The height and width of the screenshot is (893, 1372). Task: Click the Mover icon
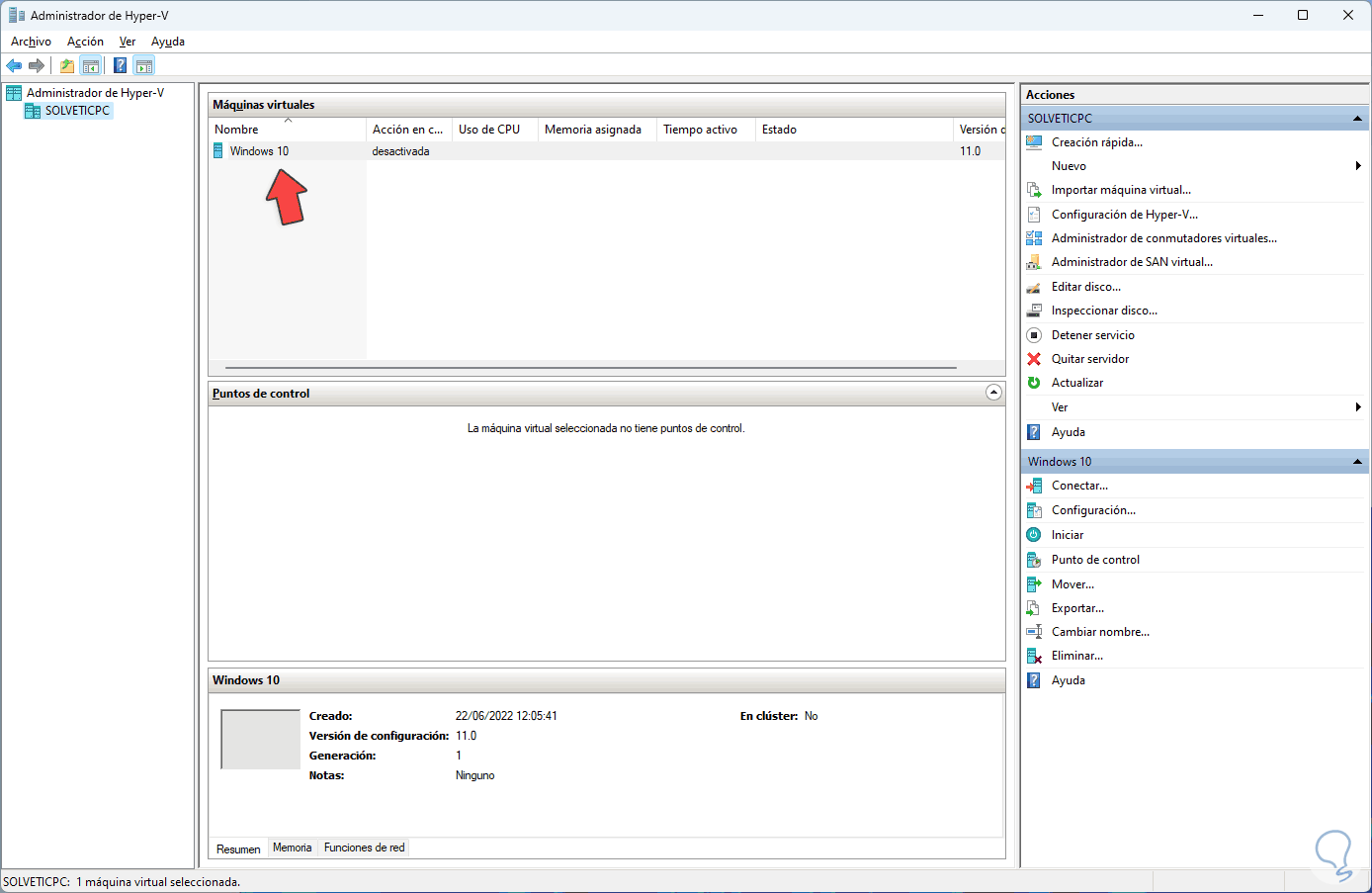coord(1034,584)
